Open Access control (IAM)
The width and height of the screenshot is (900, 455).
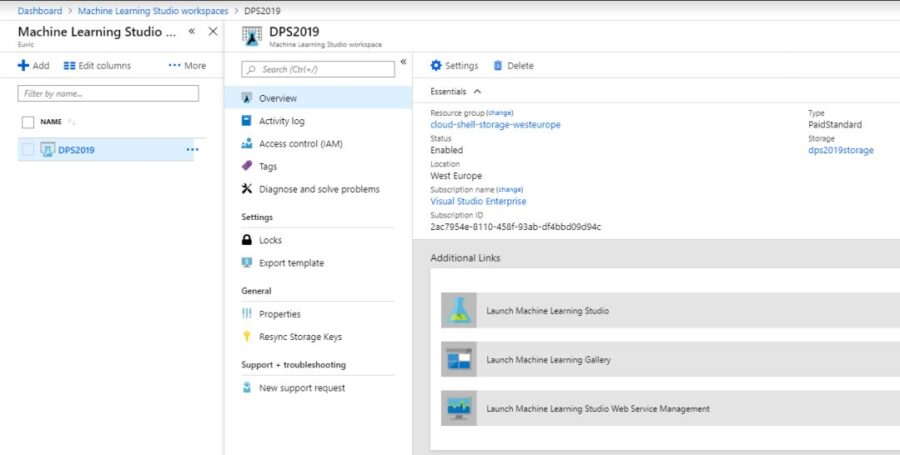point(301,144)
